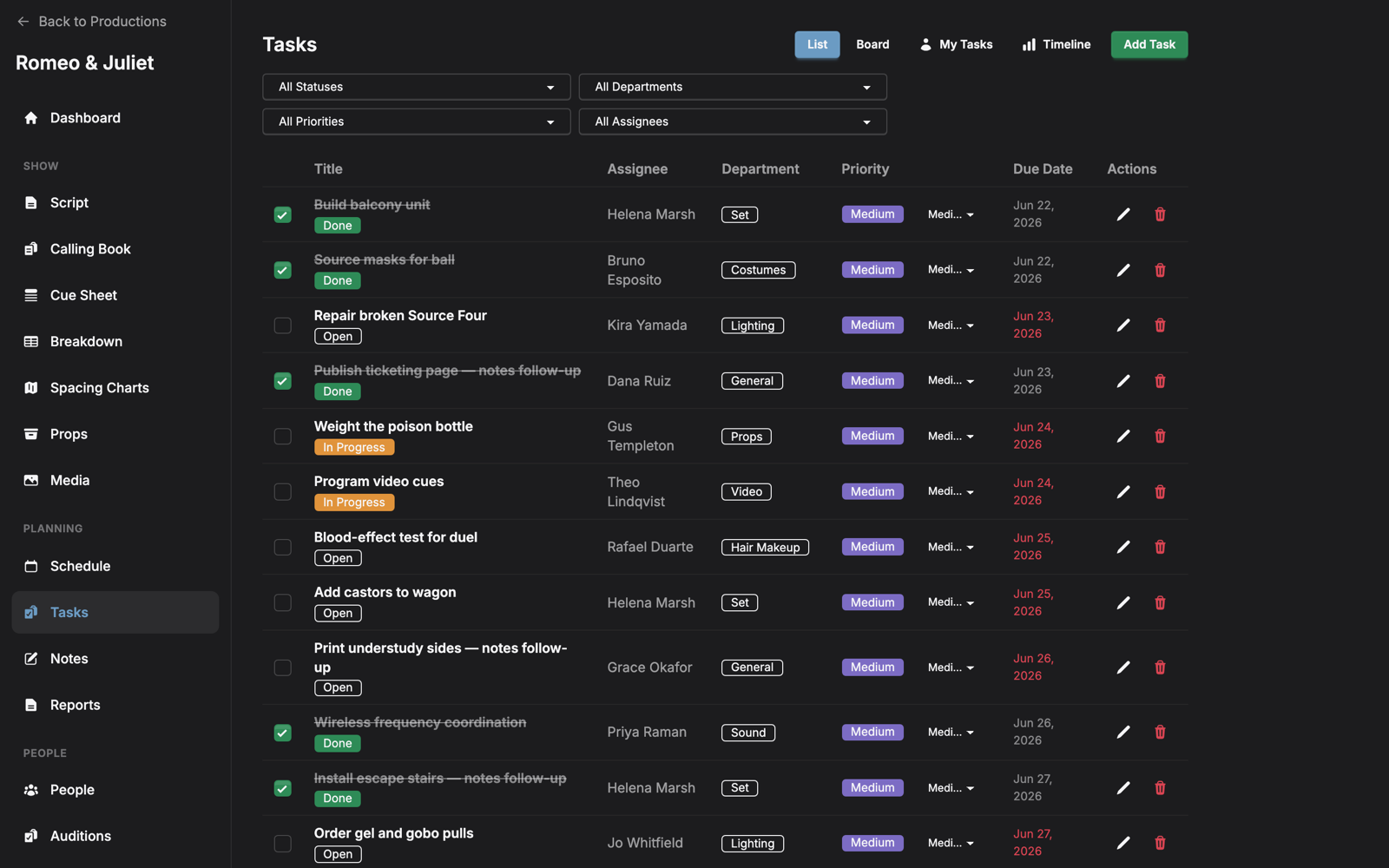Open the Spacing Charts page
The image size is (1389, 868).
point(115,388)
